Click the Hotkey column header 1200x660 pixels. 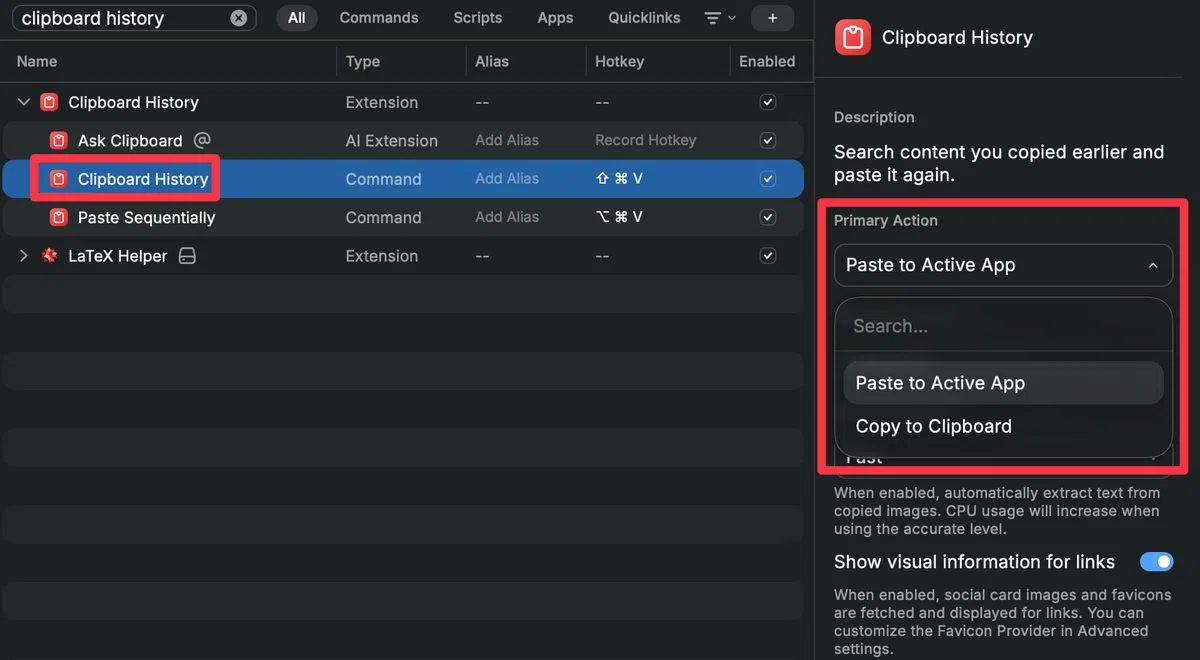click(619, 61)
